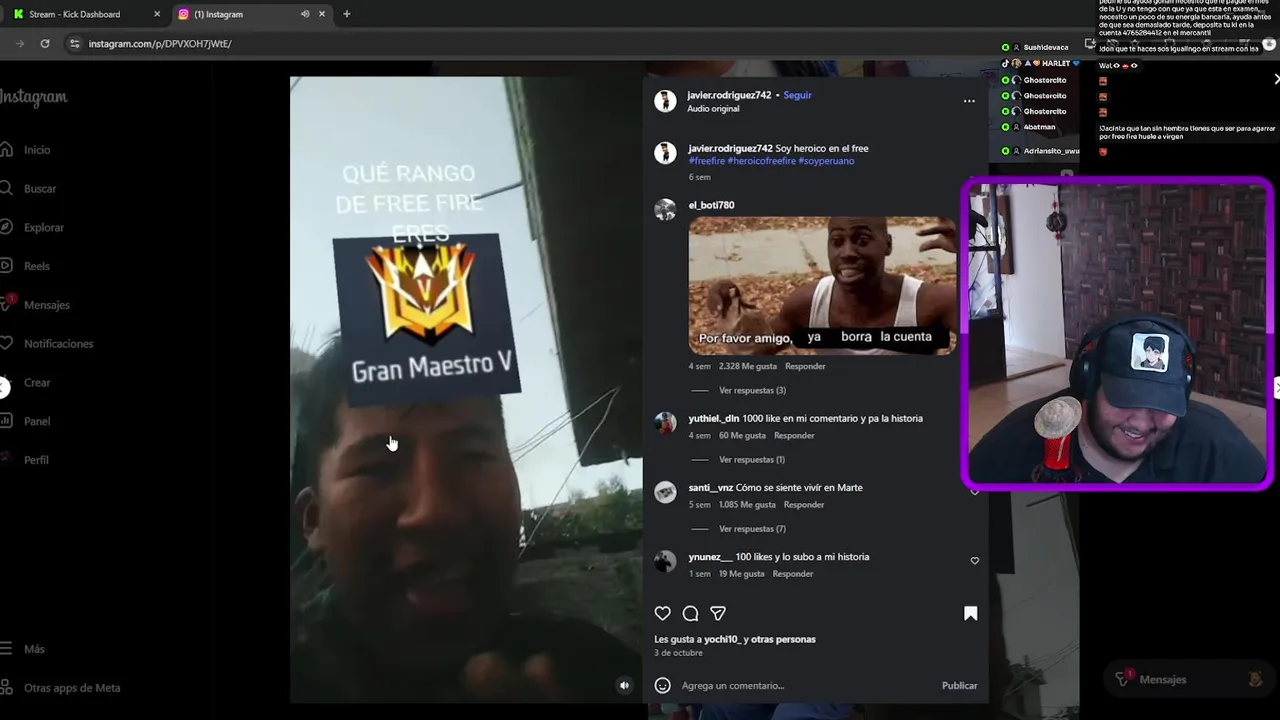This screenshot has height=720, width=1280.
Task: View 60 Me gusta on yuthiel._dln comment
Action: tap(742, 435)
